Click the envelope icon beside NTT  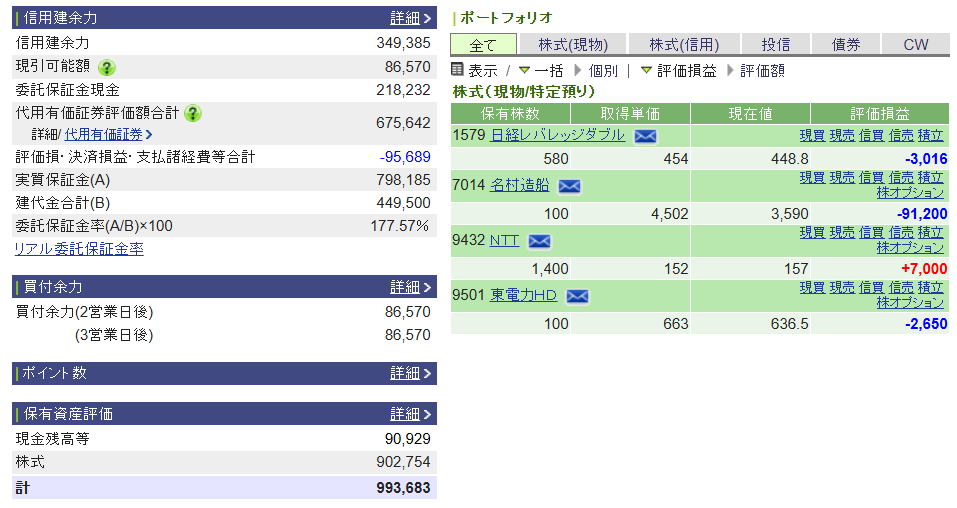click(x=539, y=241)
